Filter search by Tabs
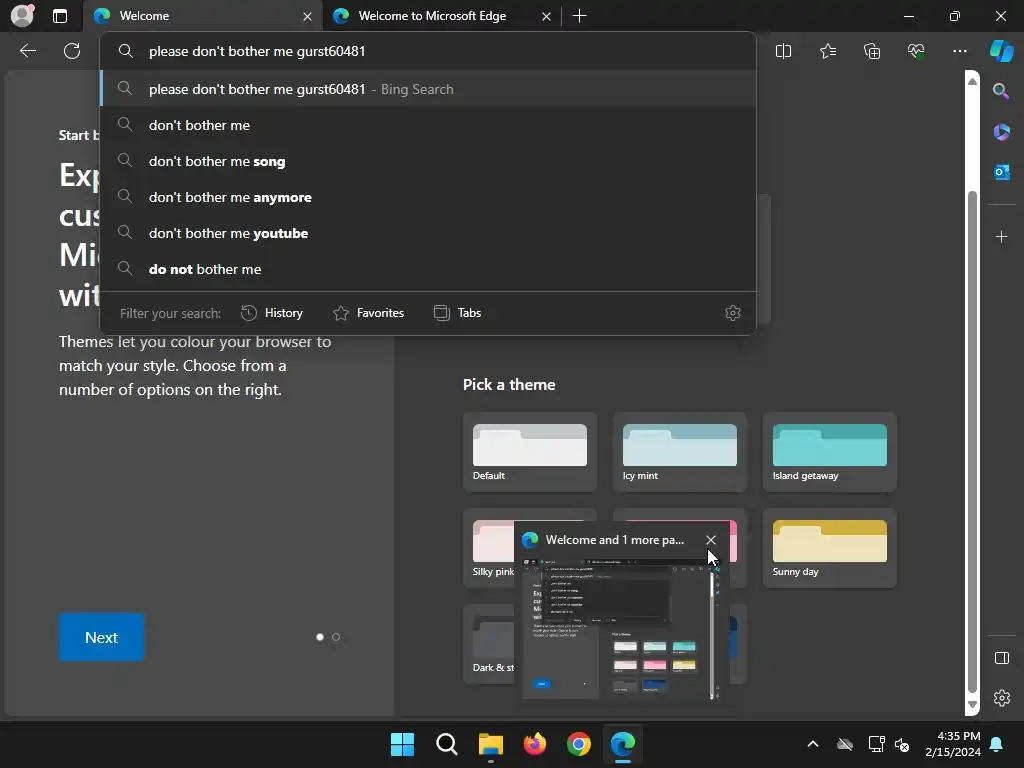Screen dimensions: 1024x768 [457, 313]
